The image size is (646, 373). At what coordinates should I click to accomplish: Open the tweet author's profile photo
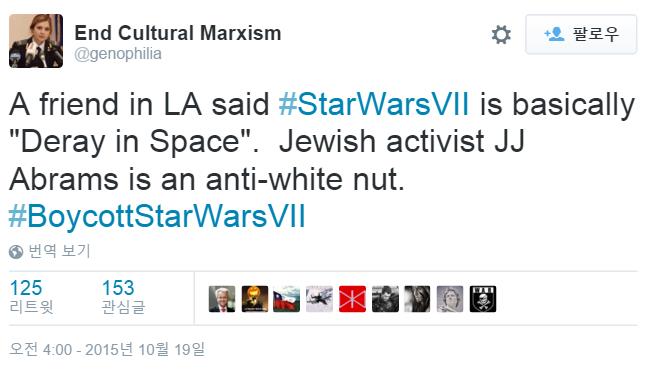(36, 41)
